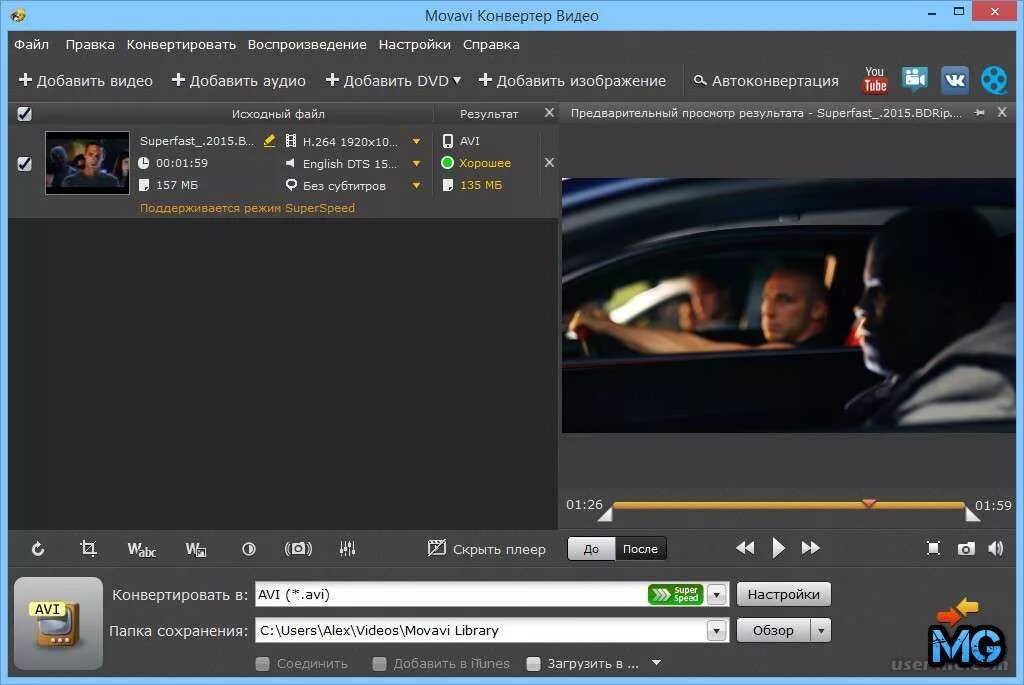Play the preview video
The image size is (1024, 685).
pos(778,548)
